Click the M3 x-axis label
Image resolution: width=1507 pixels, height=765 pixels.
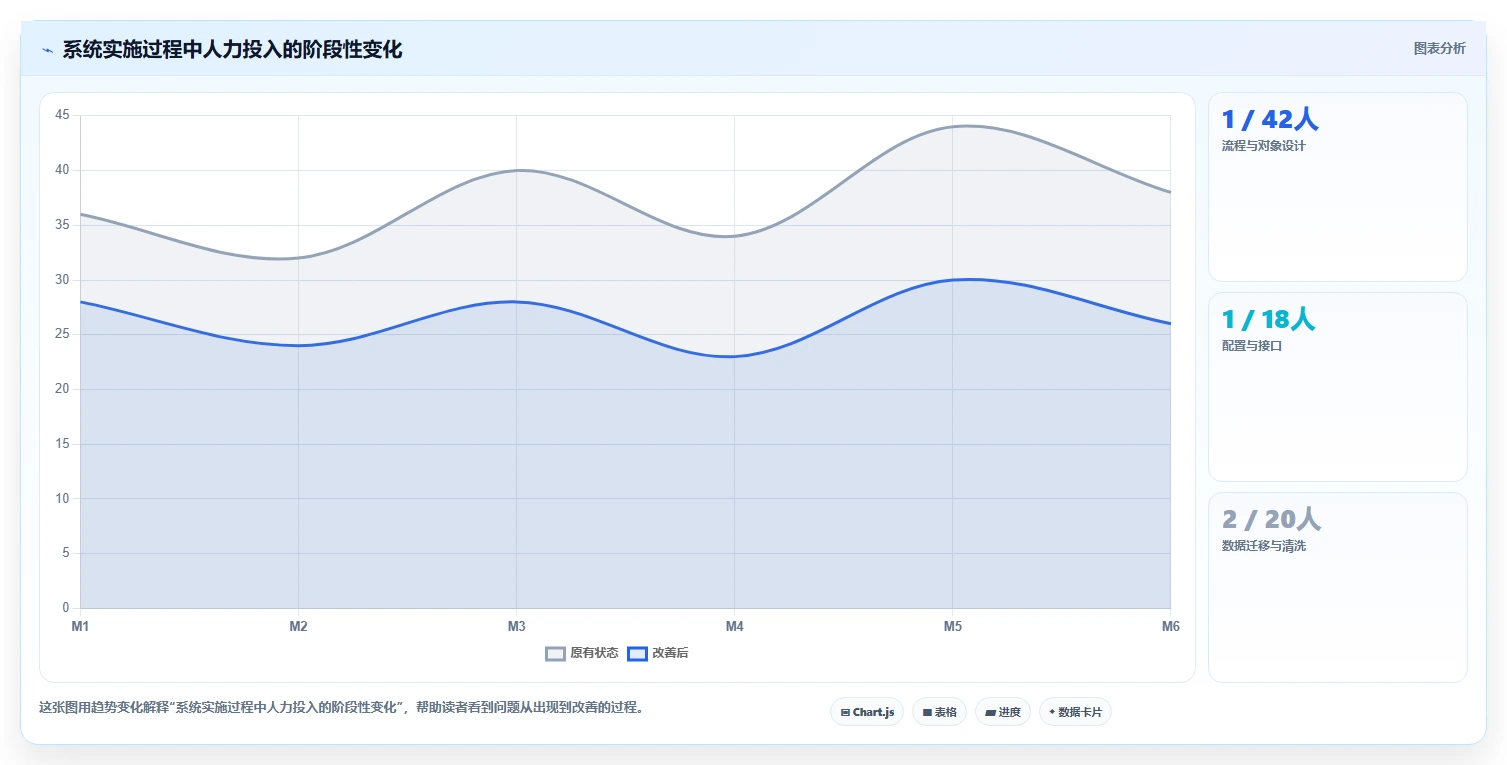click(516, 627)
